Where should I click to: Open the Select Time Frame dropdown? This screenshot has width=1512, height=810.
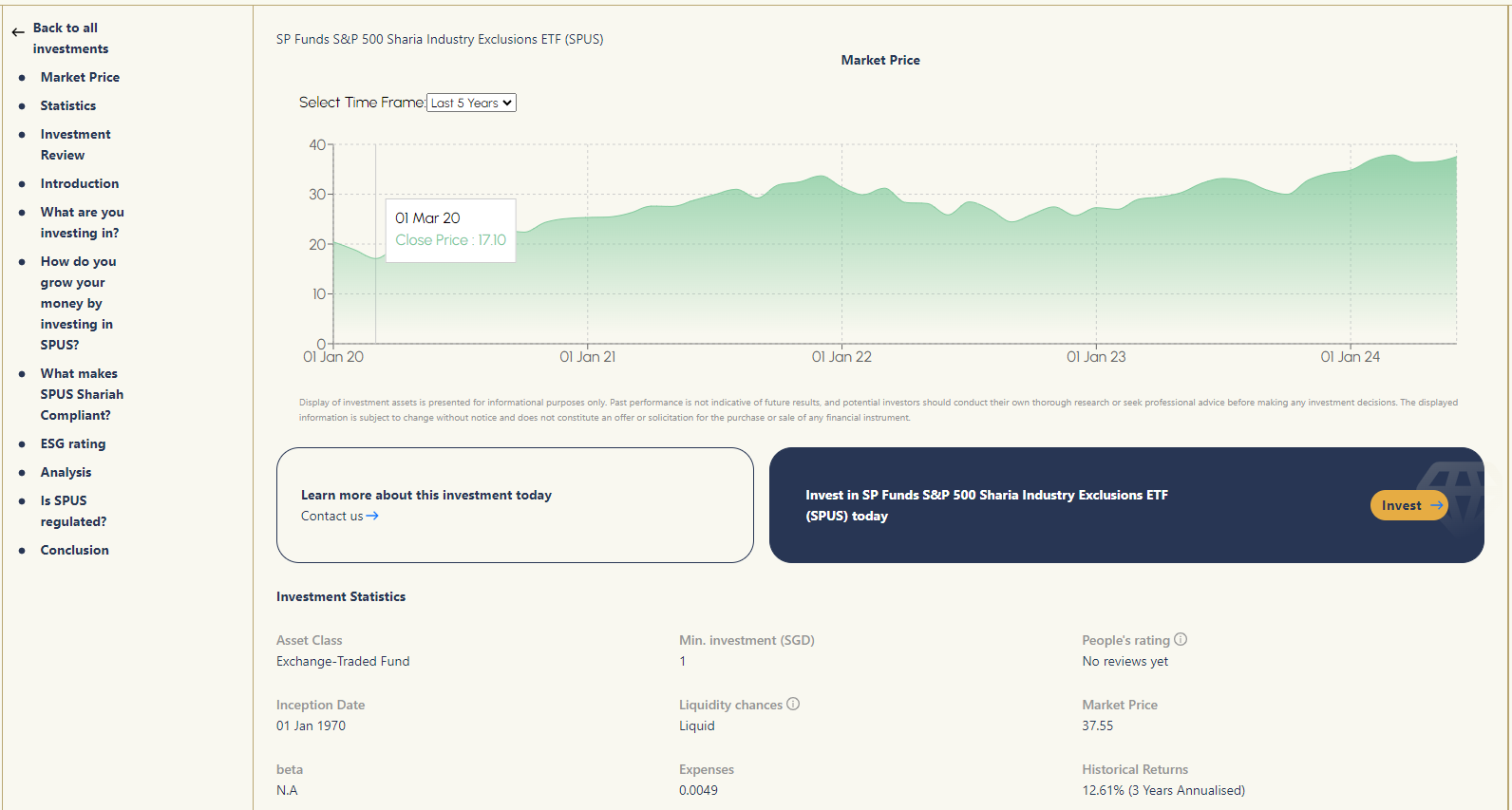point(471,103)
